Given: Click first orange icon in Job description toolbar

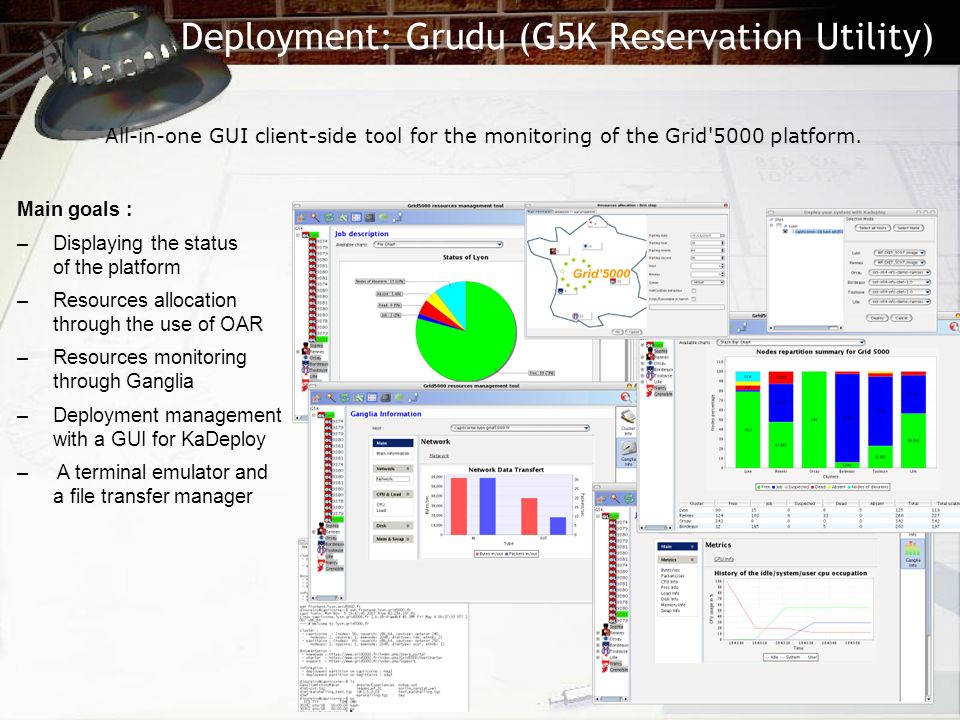Looking at the screenshot, I should [301, 217].
